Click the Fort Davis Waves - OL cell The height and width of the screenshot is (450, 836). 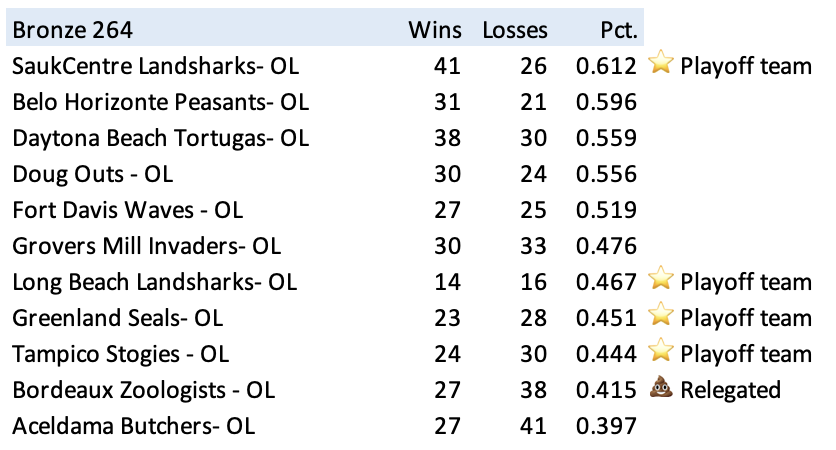127,210
